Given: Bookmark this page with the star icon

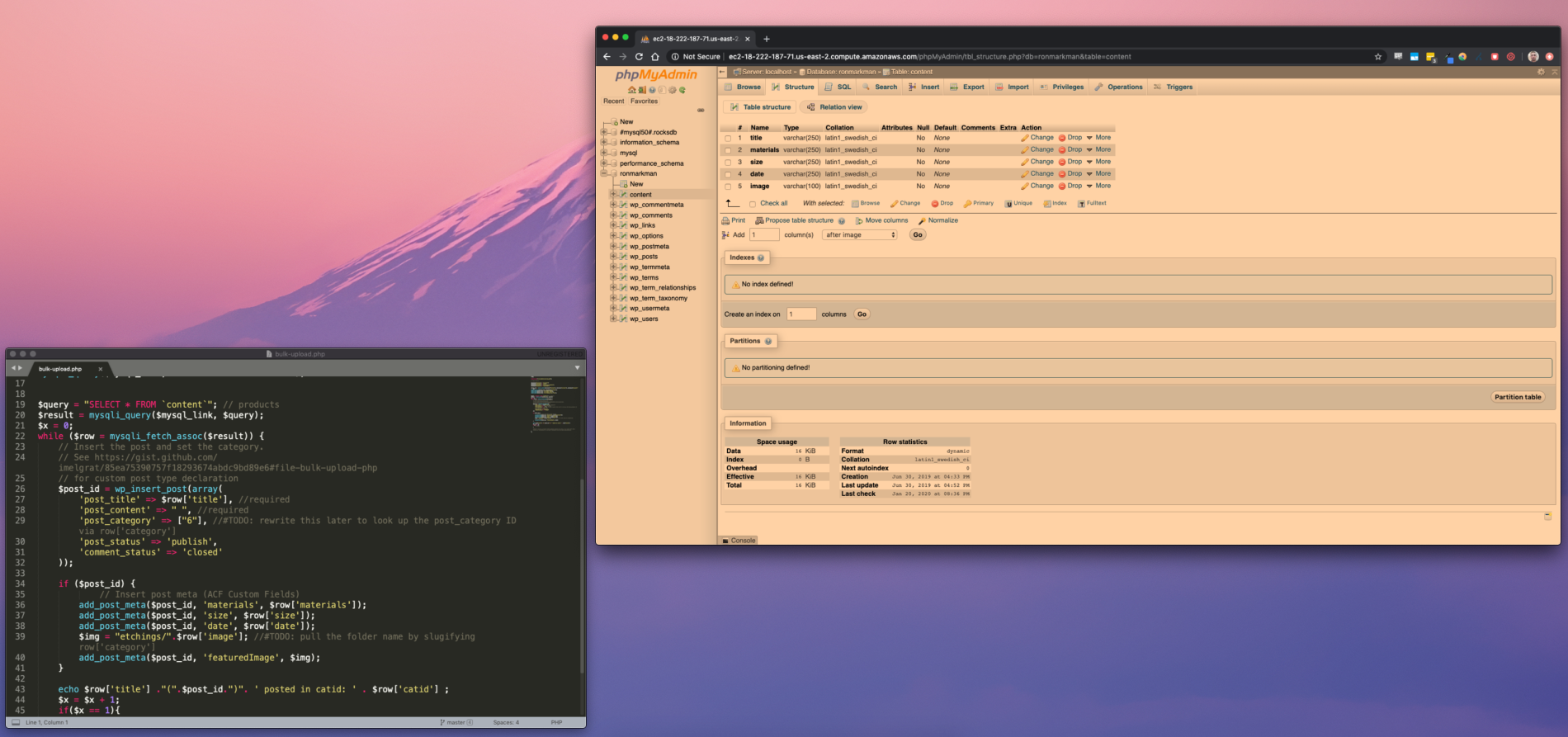Looking at the screenshot, I should (1378, 57).
